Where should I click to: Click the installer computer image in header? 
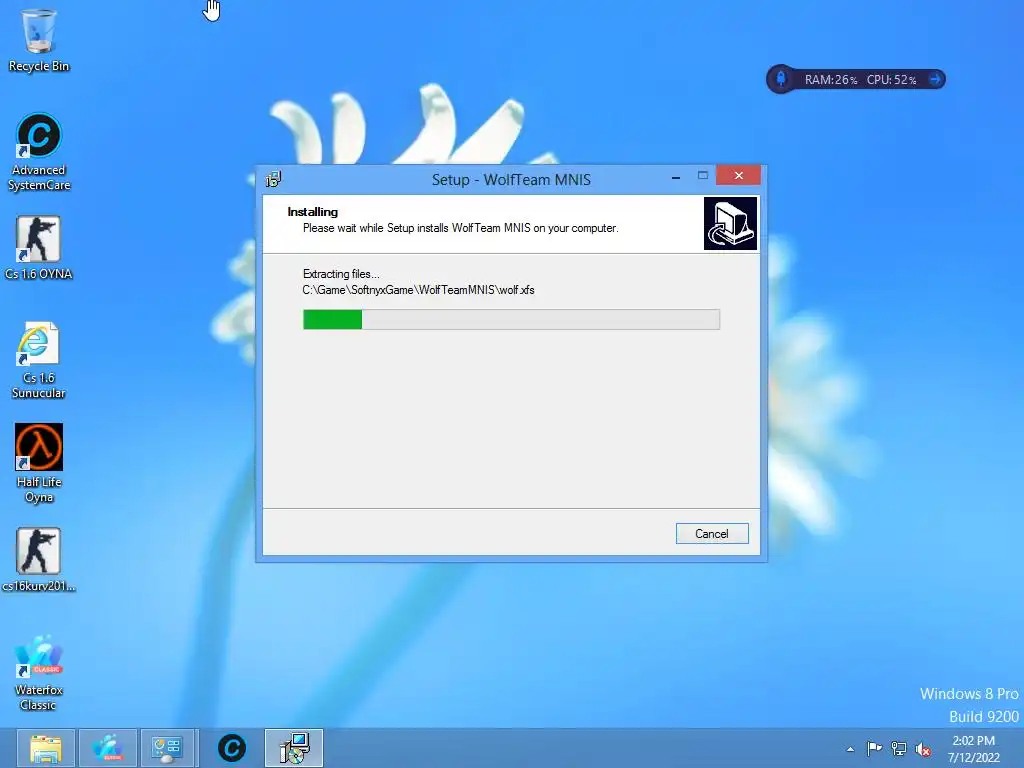click(730, 223)
